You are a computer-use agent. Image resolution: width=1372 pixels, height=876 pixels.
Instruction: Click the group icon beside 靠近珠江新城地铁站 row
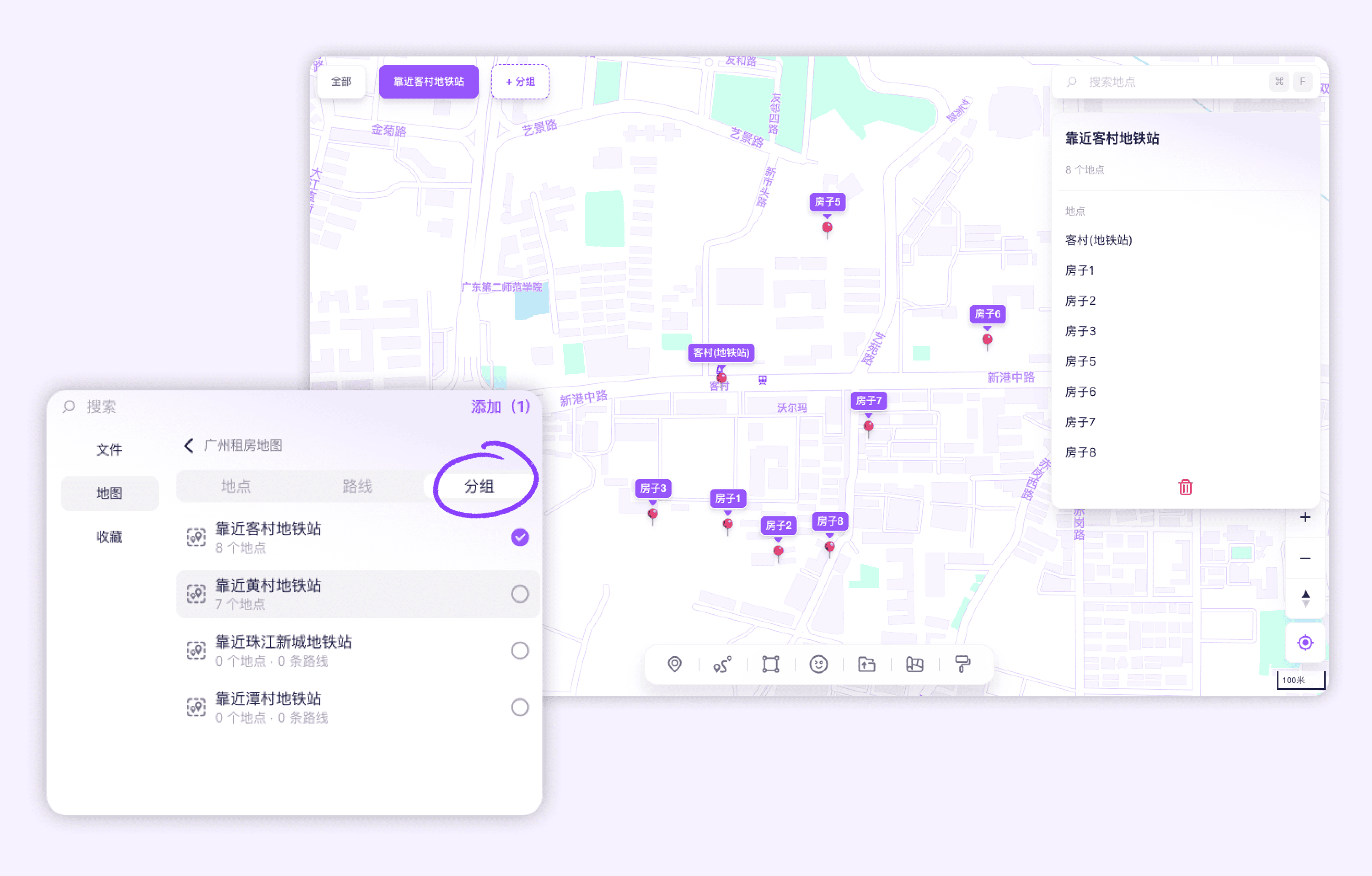[196, 650]
